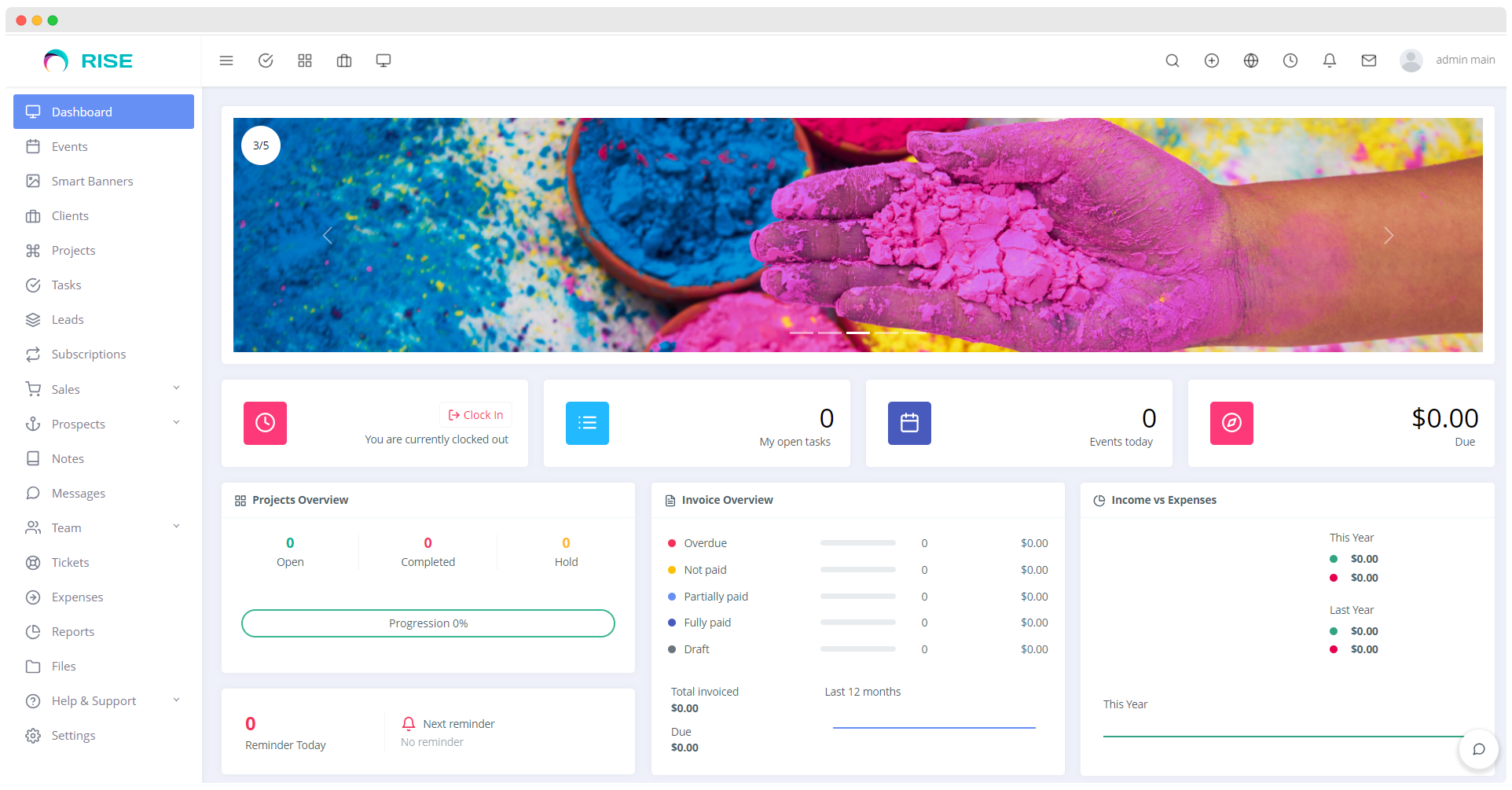Image resolution: width=1512 pixels, height=790 pixels.
Task: Open the search icon in the top bar
Action: pyautogui.click(x=1172, y=60)
